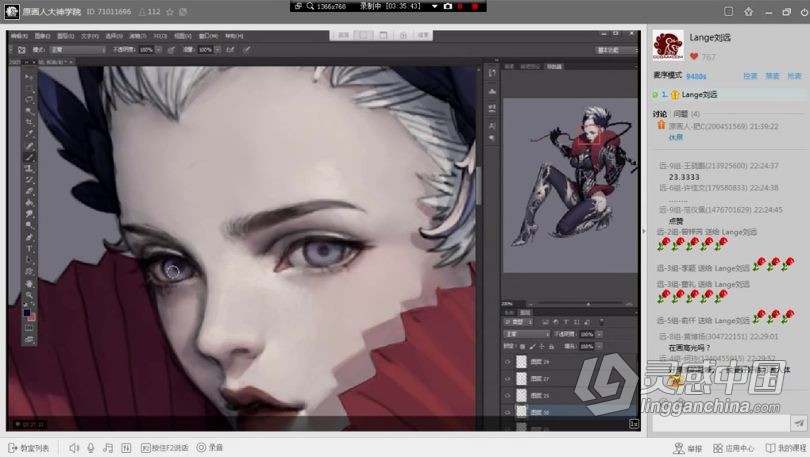The width and height of the screenshot is (810, 457).
Task: Toggle lock image pixels brush icon
Action: 532,346
